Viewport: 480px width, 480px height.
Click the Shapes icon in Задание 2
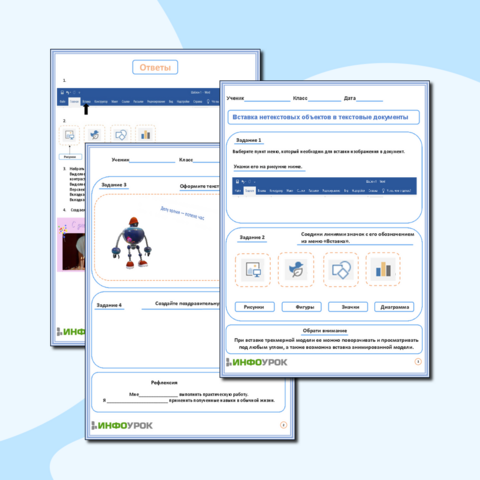[x=341, y=270]
